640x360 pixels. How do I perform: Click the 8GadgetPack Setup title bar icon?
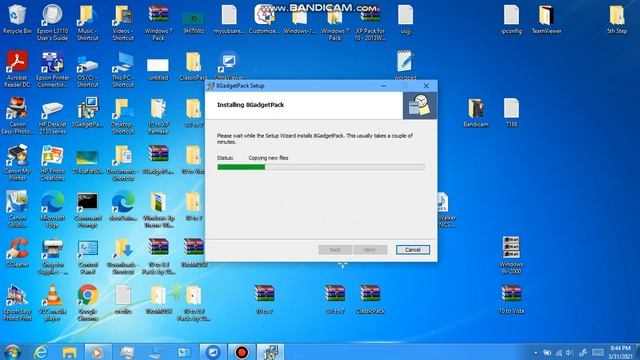pos(211,86)
